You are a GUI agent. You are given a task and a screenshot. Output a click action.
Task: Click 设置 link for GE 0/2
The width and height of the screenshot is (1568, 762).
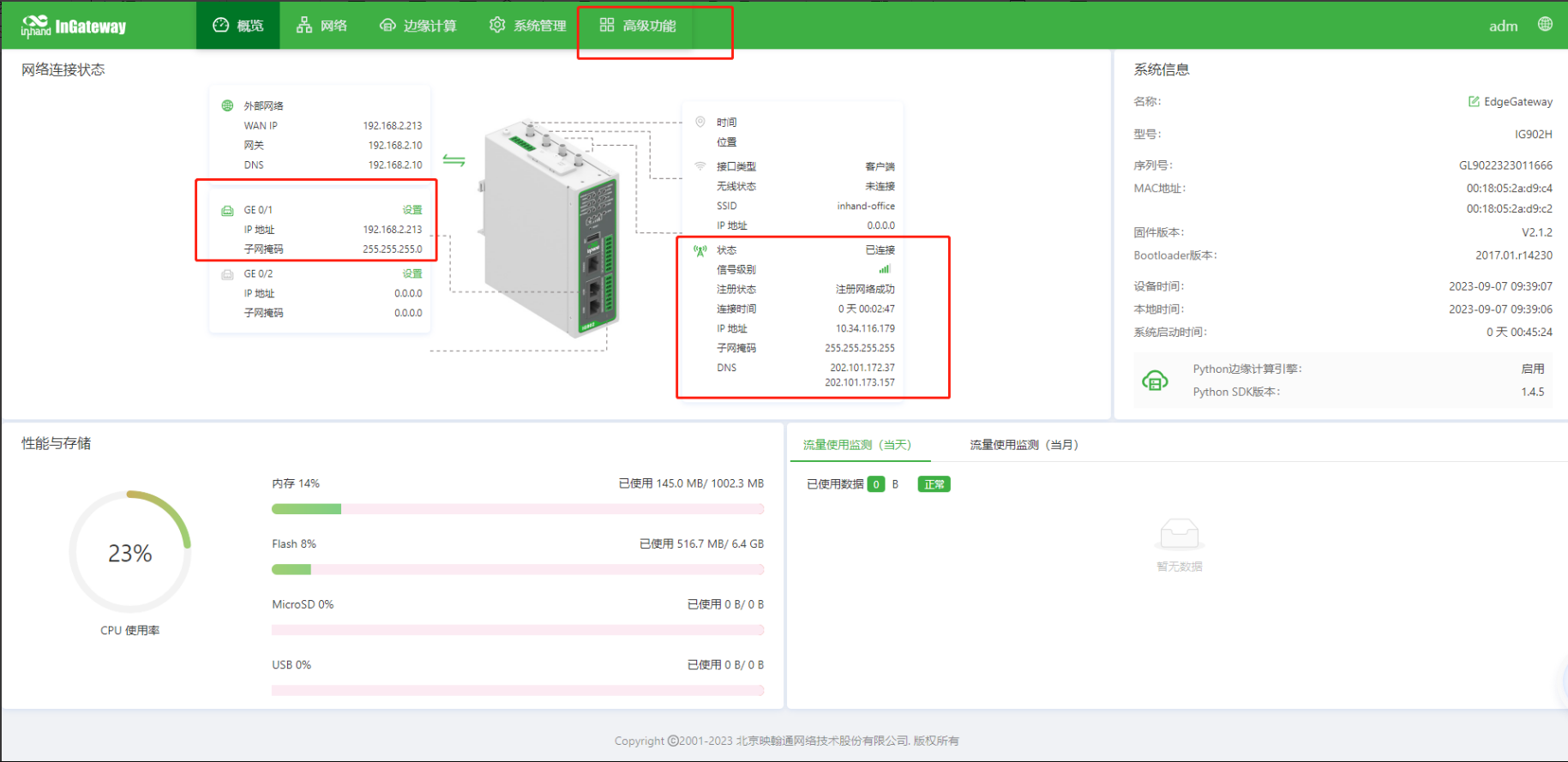[x=412, y=274]
